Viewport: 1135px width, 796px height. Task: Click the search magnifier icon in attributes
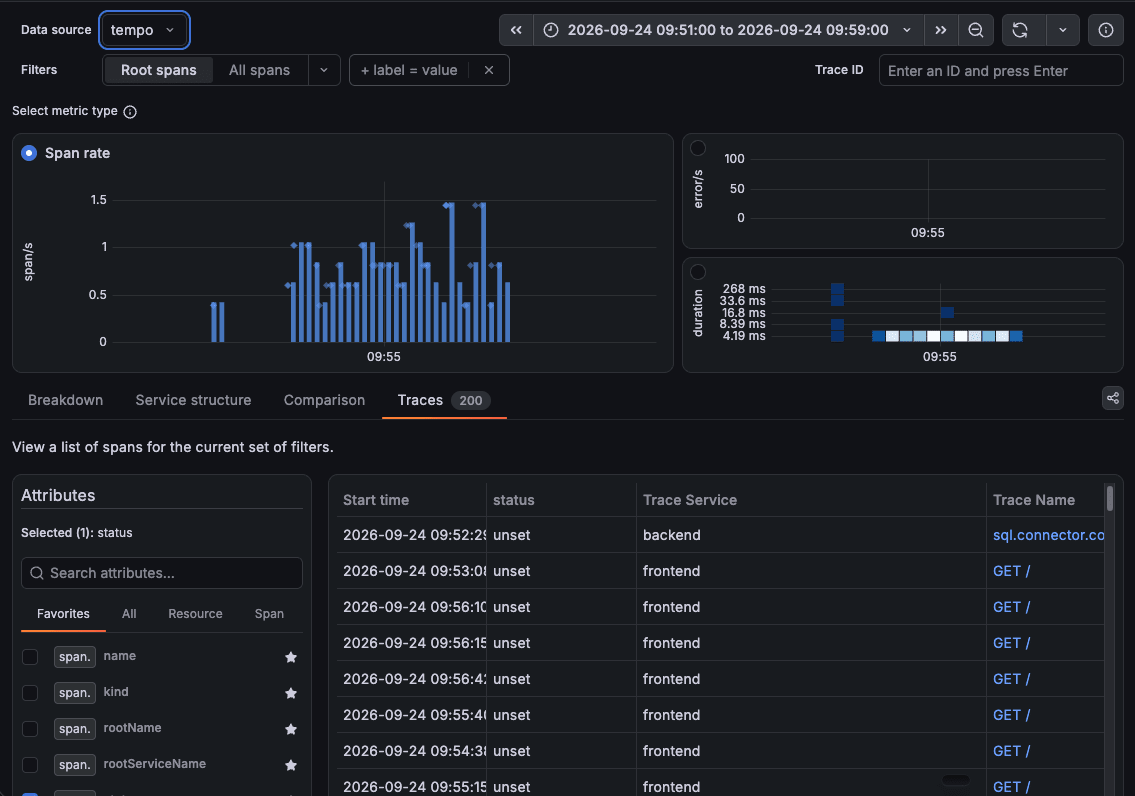tap(37, 573)
